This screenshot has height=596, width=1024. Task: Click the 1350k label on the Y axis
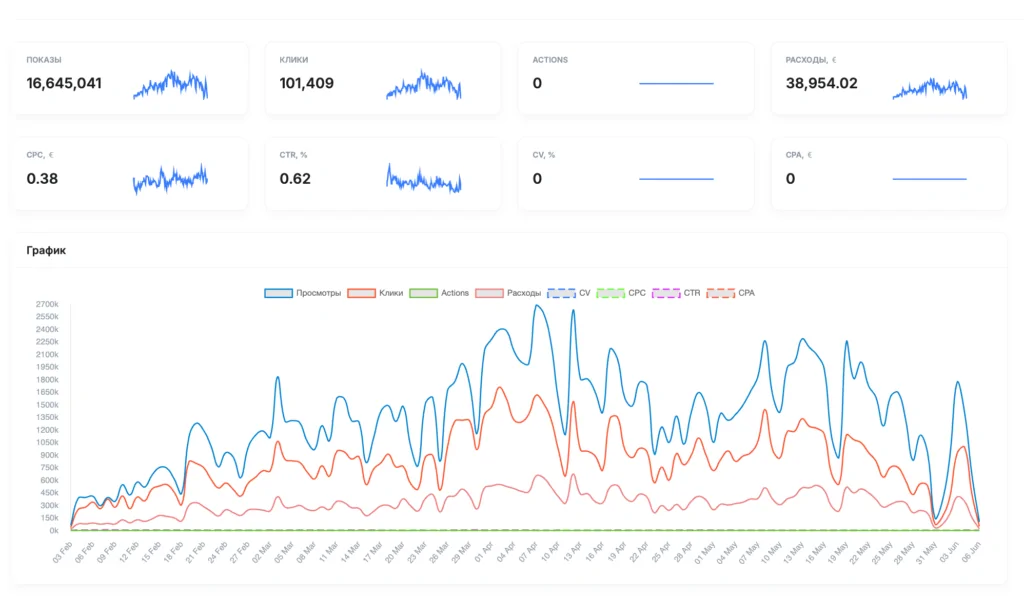[47, 417]
